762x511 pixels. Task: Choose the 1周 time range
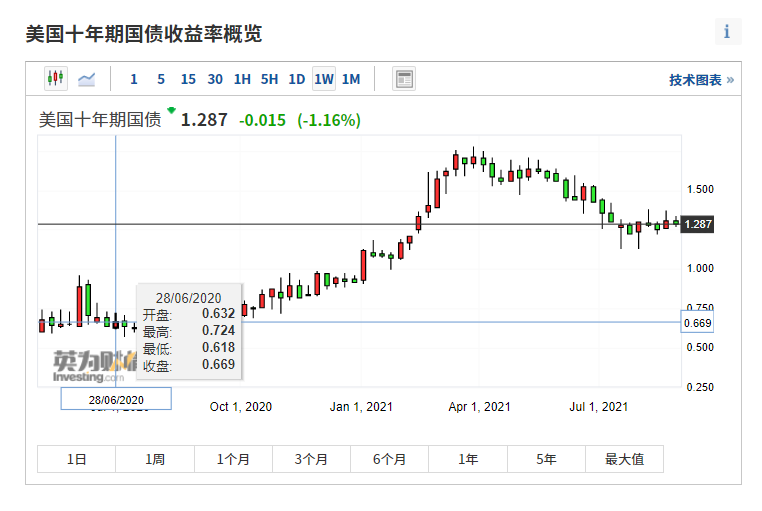[x=155, y=459]
